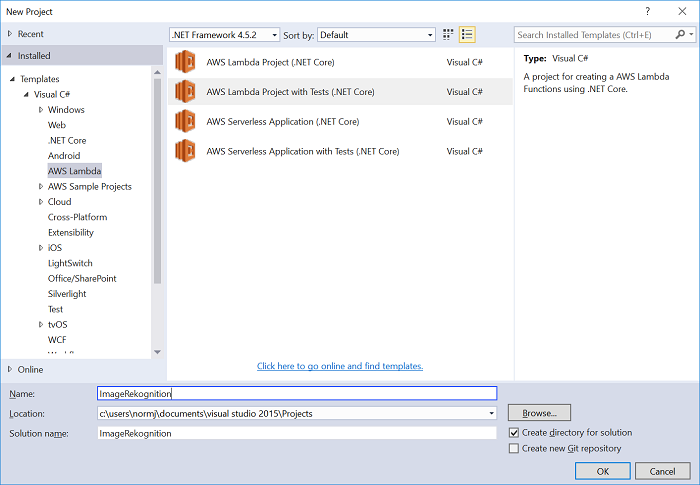Viewport: 700px width, 485px height.
Task: Close the New Project dialog
Action: coord(682,12)
